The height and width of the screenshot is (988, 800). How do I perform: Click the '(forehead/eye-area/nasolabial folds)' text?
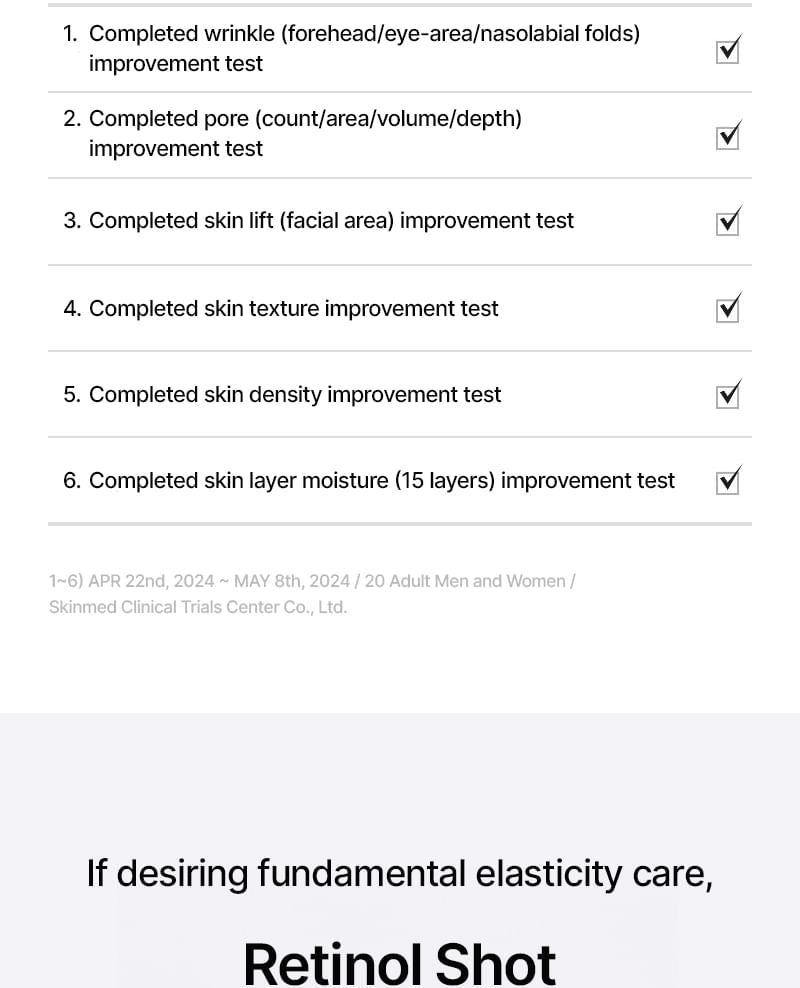point(460,33)
